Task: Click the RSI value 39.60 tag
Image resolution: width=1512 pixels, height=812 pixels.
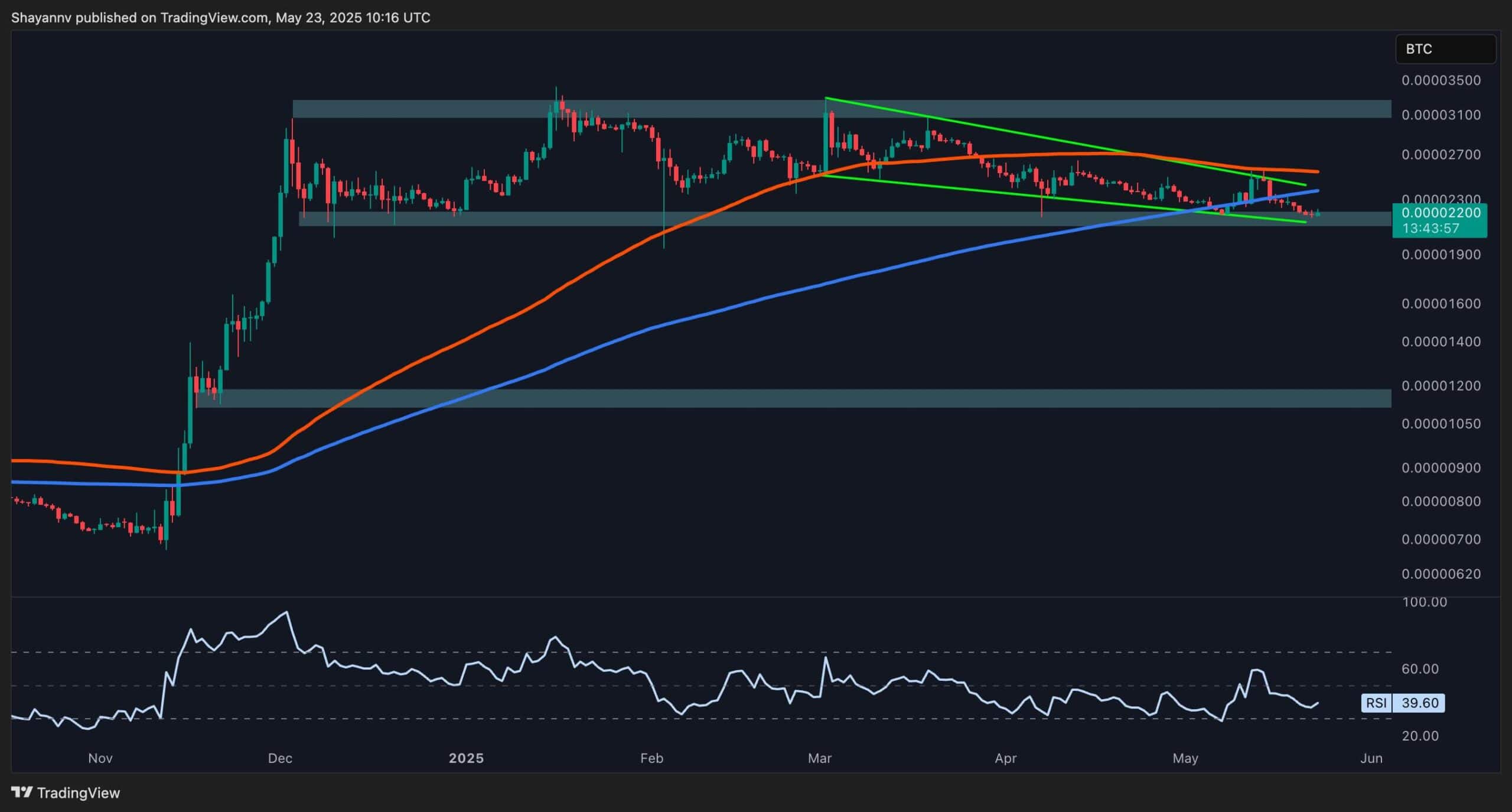Action: tap(1420, 703)
